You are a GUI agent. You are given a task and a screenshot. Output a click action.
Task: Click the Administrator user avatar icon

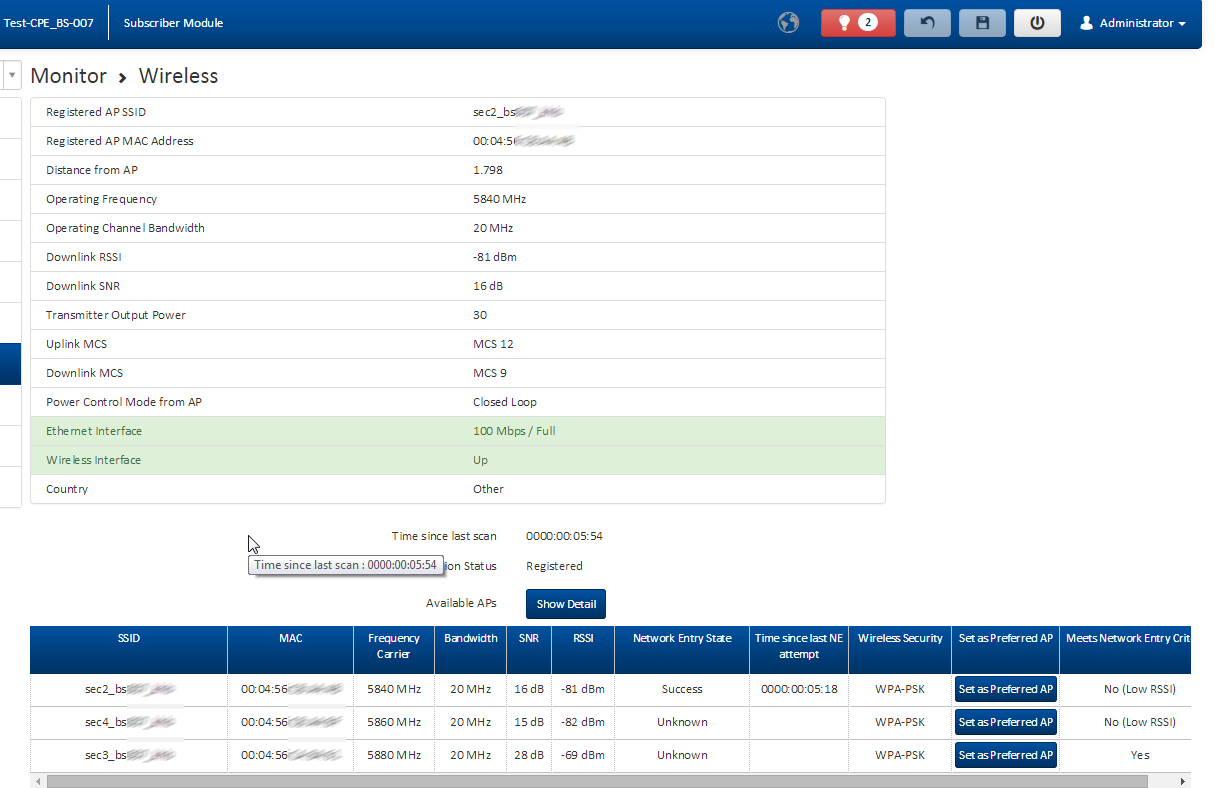click(x=1086, y=23)
